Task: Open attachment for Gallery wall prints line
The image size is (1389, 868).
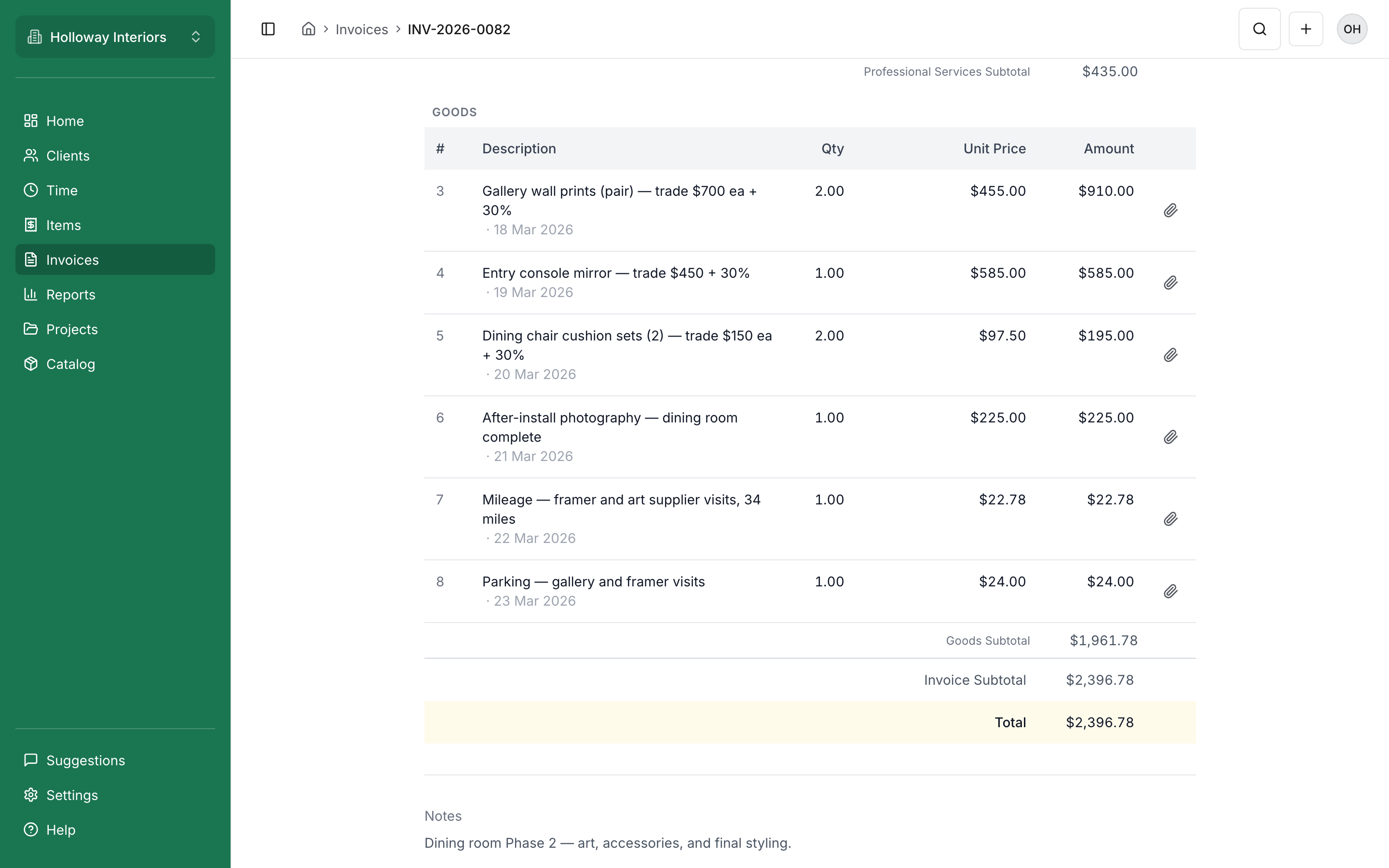Action: (1171, 210)
